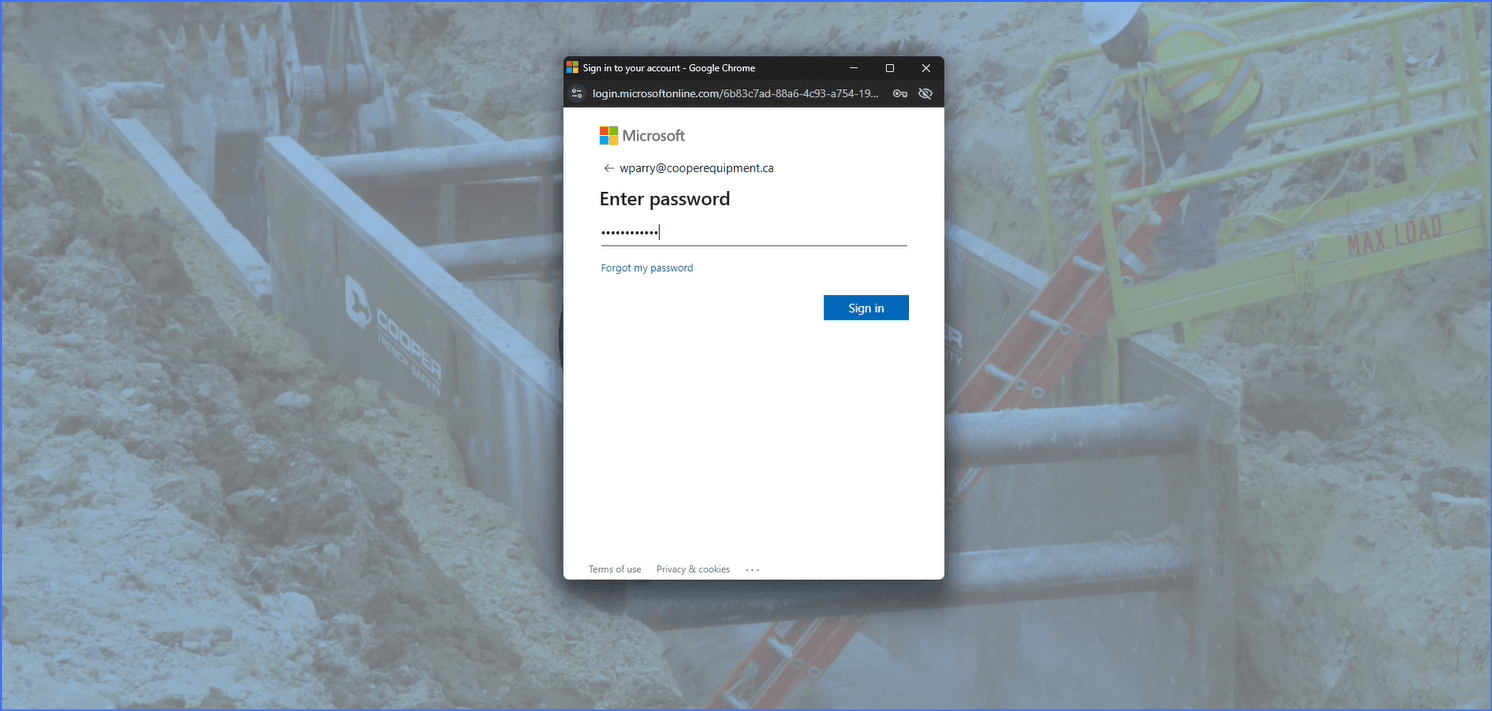Click the crossed-out eye tracking protection icon
Viewport: 1492px width, 711px height.
click(x=925, y=94)
